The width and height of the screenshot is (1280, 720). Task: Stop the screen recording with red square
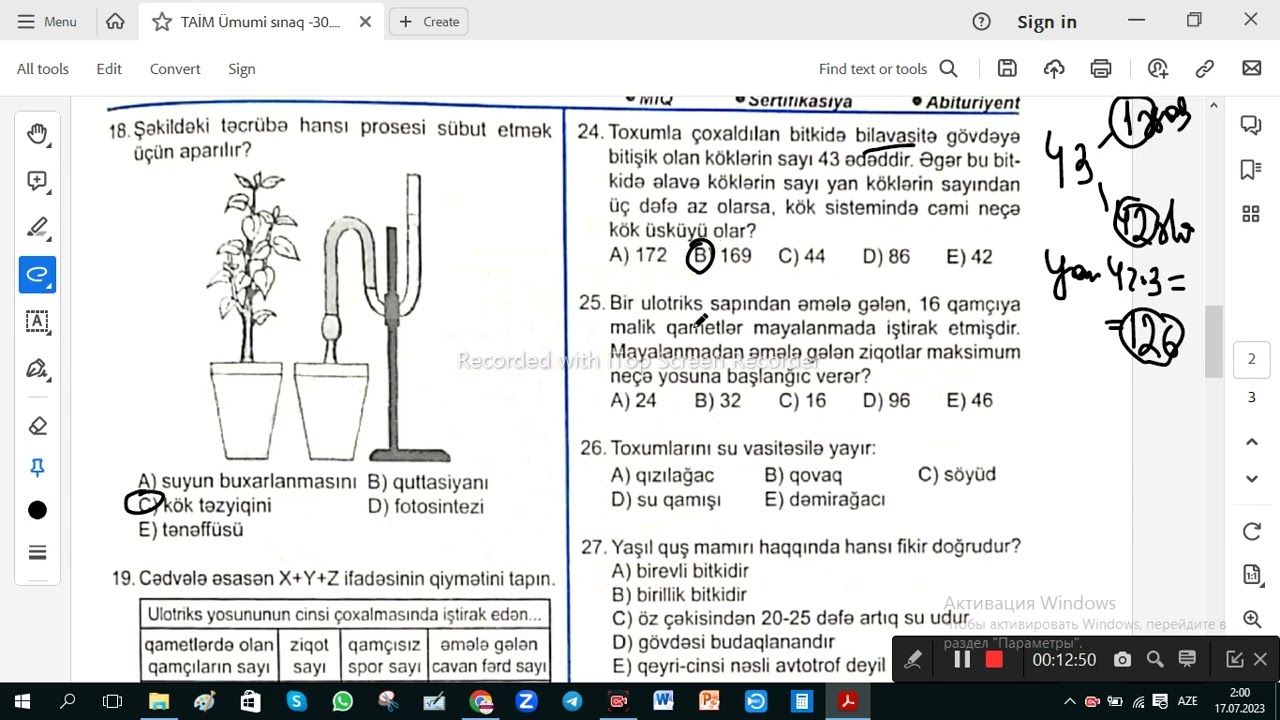click(994, 660)
